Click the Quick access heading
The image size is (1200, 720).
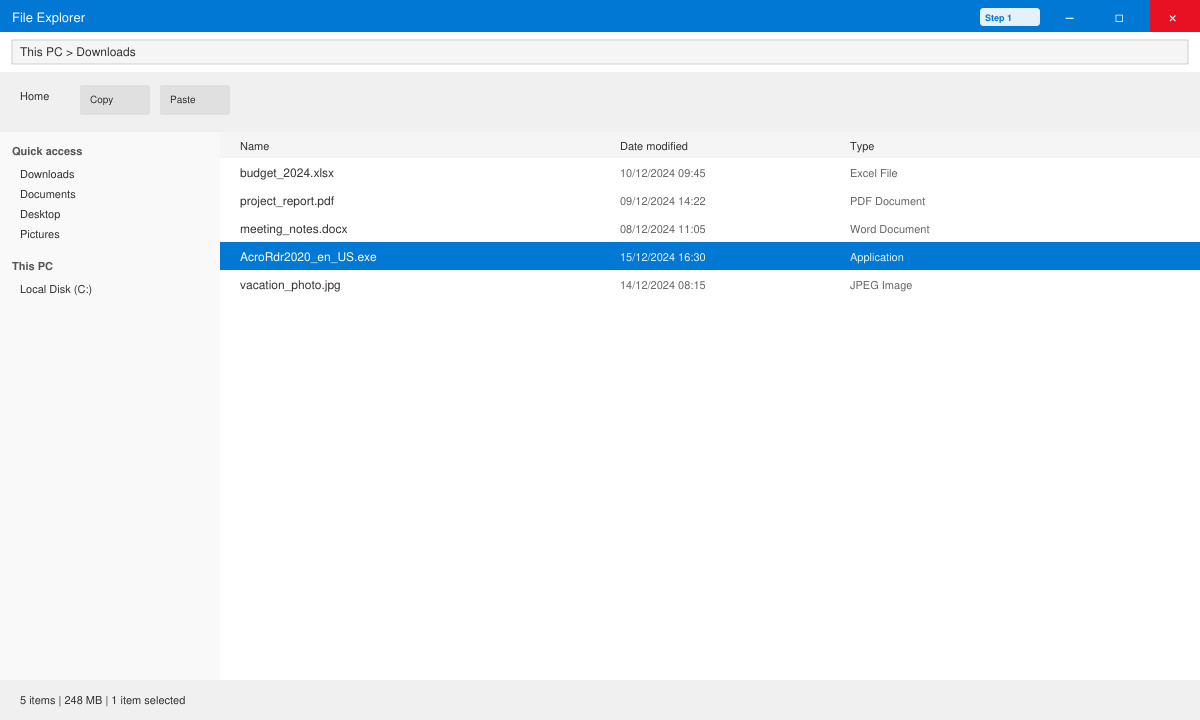pyautogui.click(x=47, y=151)
